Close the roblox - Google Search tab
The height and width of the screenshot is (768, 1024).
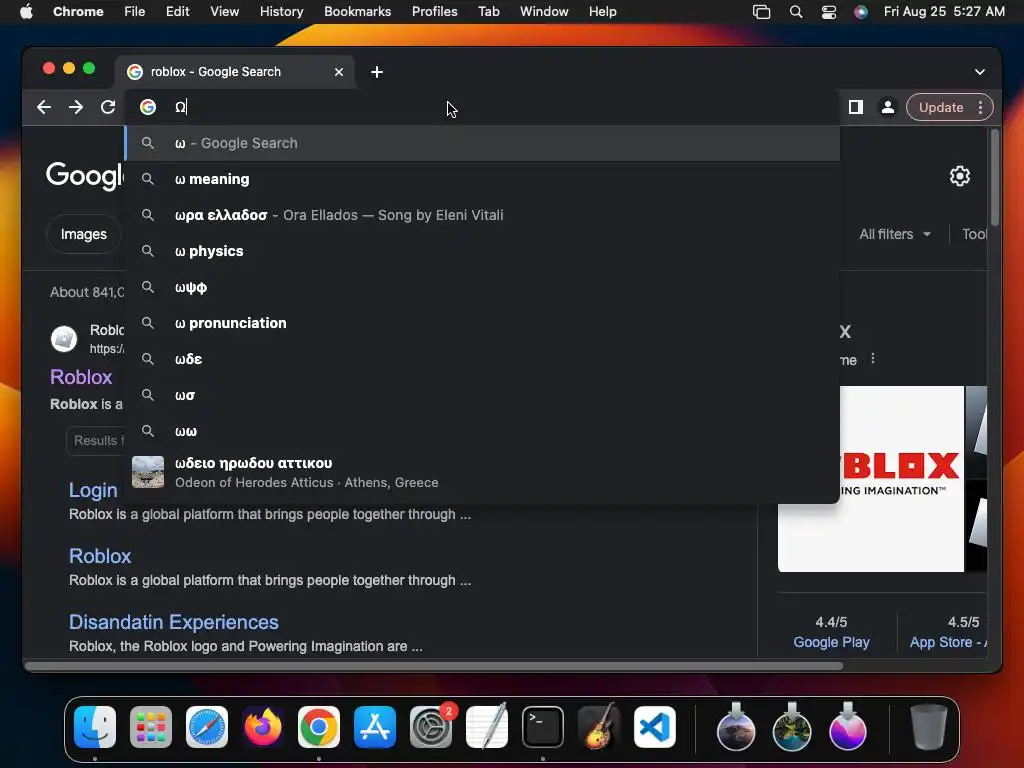pos(339,72)
